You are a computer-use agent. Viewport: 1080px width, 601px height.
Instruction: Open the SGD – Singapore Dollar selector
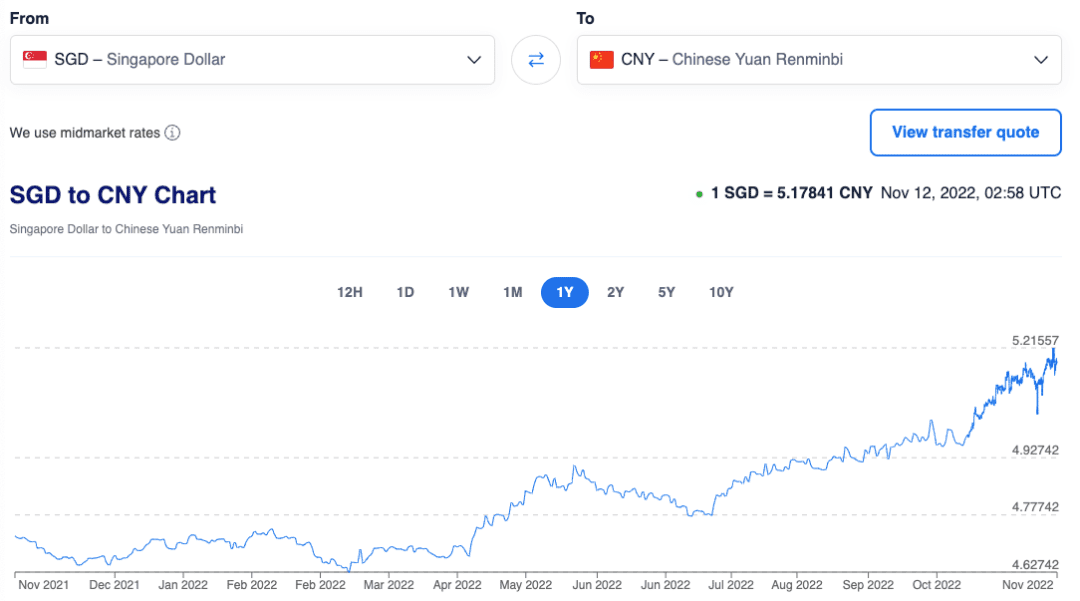point(252,60)
